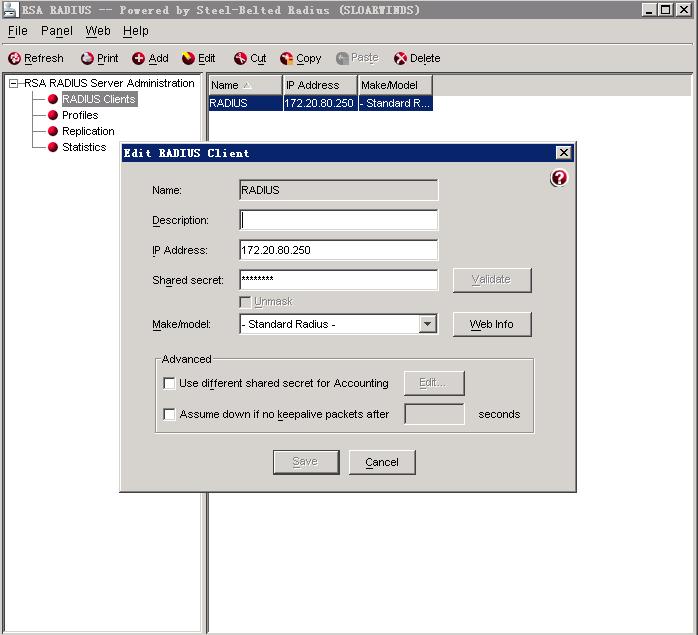Click the Name input field

[x=339, y=190]
